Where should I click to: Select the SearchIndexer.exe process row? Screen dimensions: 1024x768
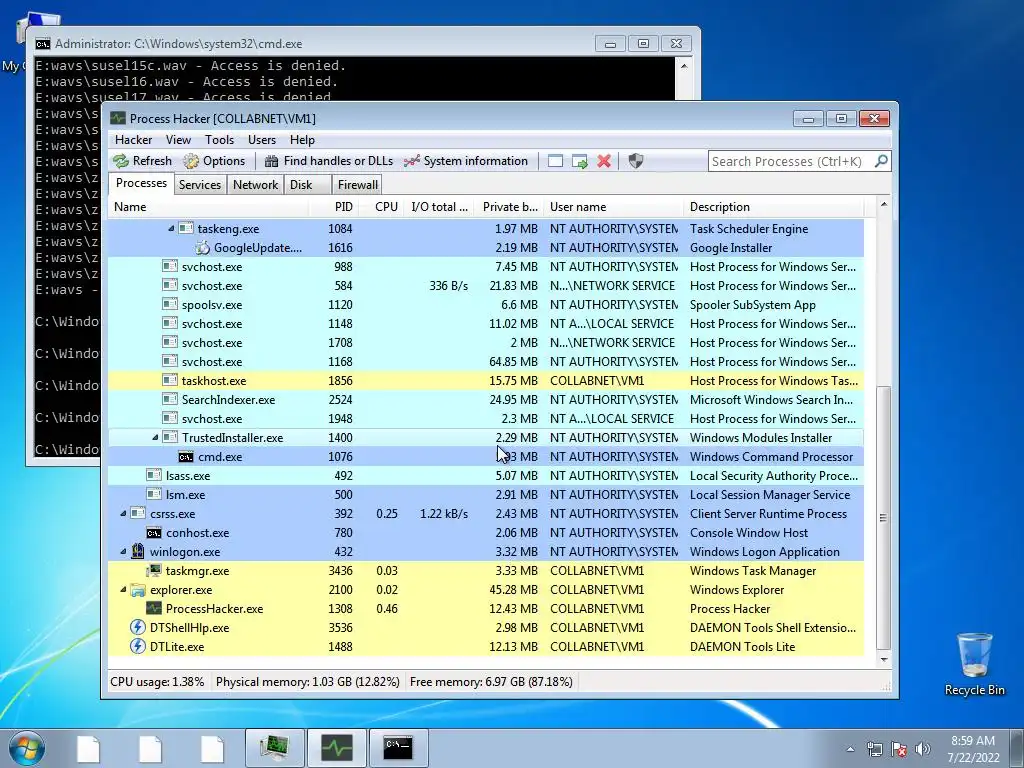pos(486,400)
